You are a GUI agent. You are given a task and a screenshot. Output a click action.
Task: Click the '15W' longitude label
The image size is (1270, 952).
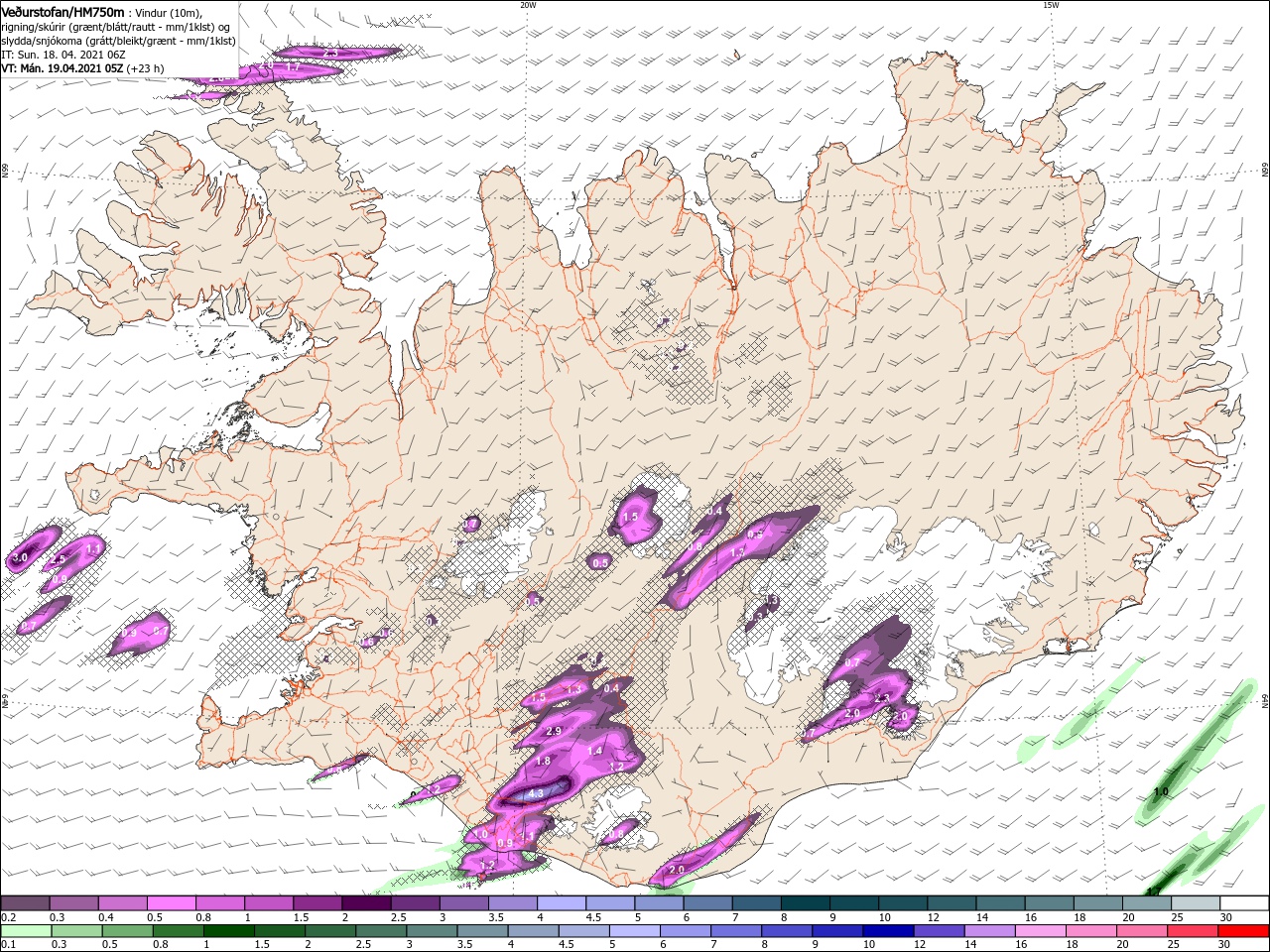(x=1050, y=5)
